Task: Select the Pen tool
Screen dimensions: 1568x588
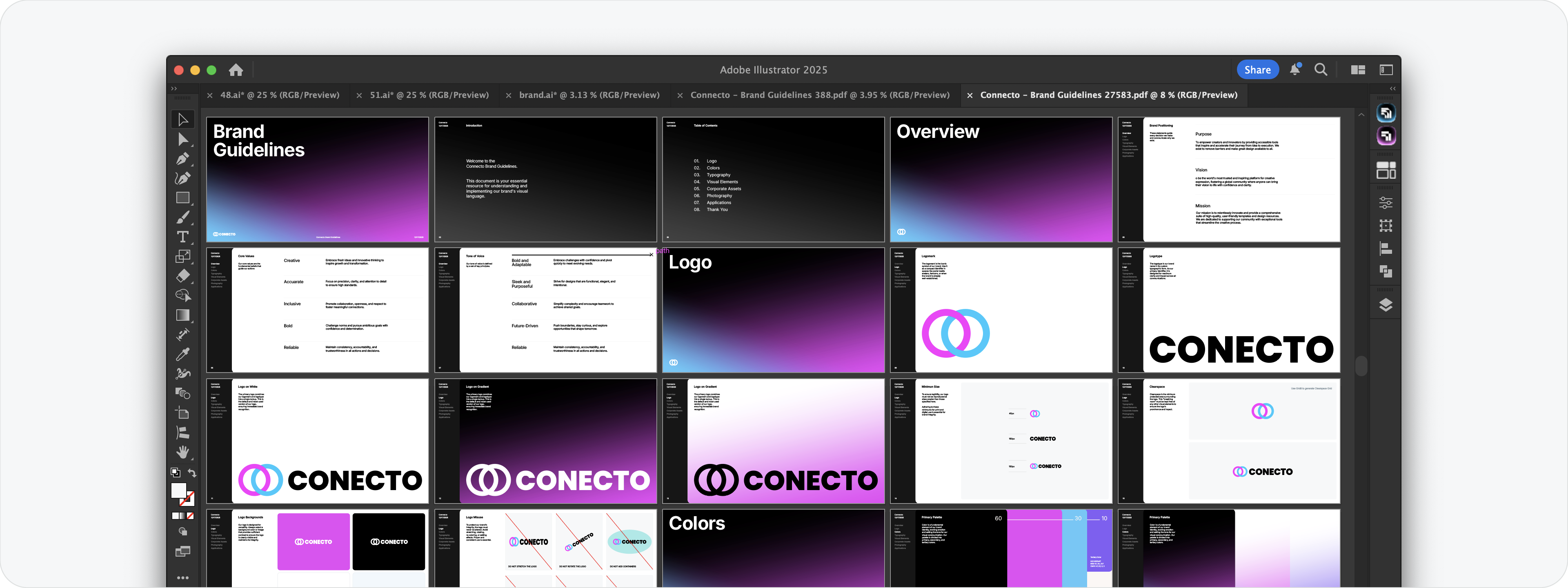Action: click(x=183, y=159)
